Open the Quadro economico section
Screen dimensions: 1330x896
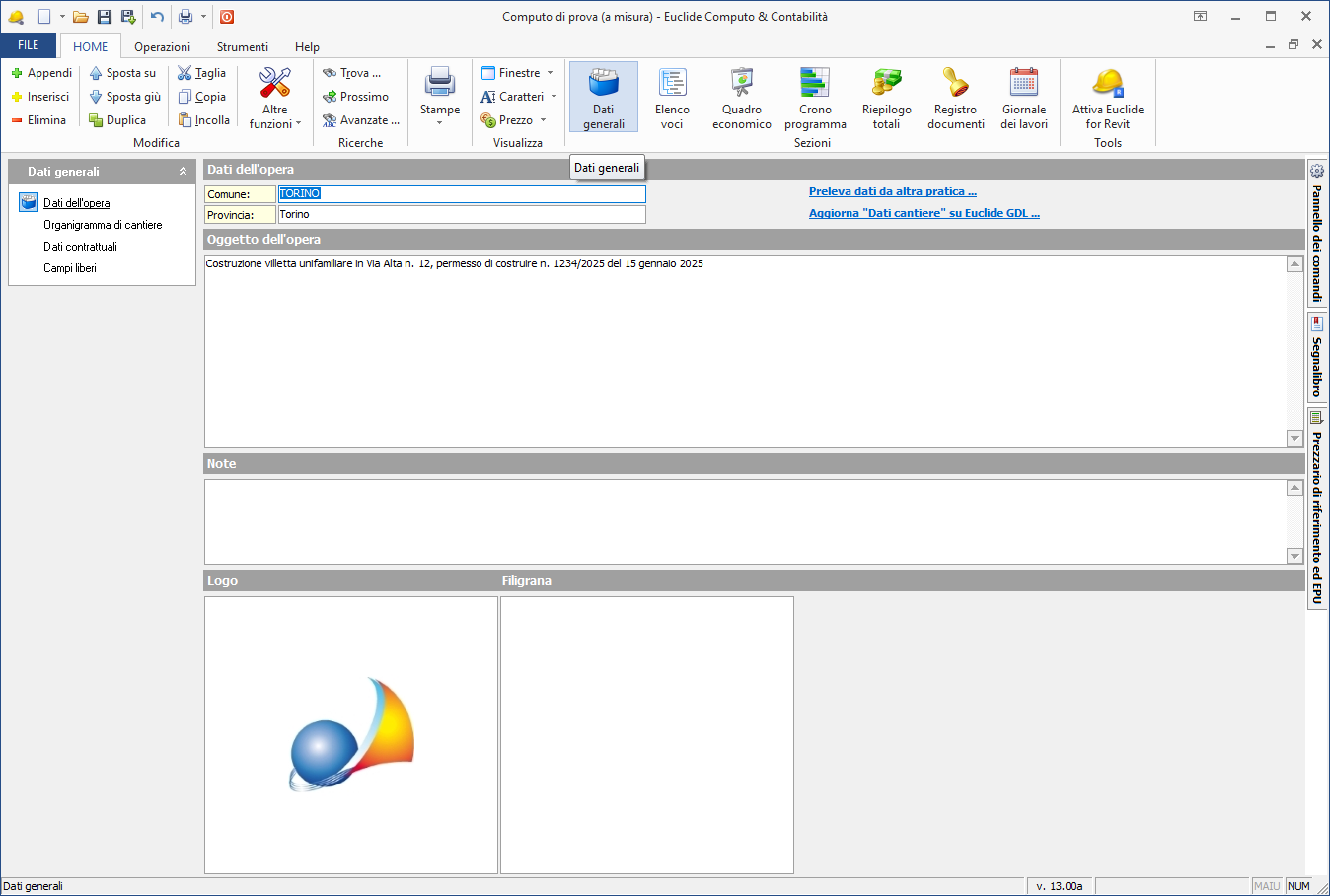tap(741, 97)
